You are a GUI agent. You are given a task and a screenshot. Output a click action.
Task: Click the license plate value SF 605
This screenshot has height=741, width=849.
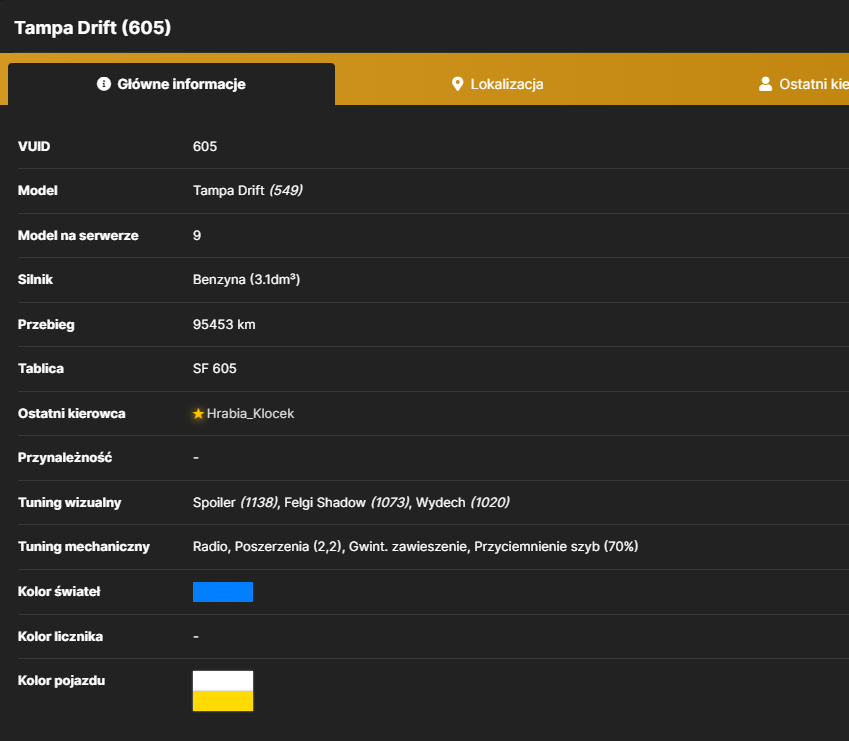pos(214,369)
